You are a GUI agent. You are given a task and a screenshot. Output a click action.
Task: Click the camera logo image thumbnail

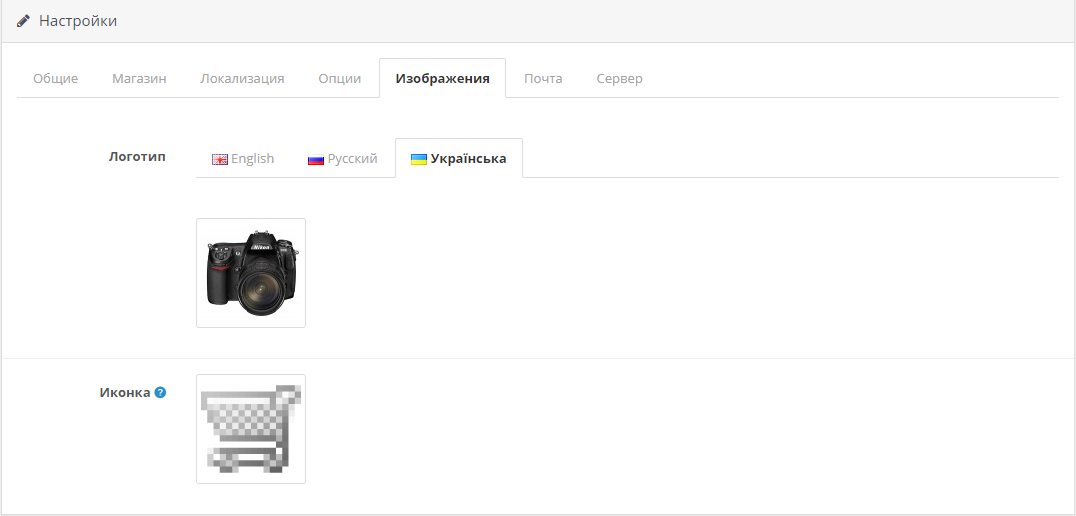[251, 273]
